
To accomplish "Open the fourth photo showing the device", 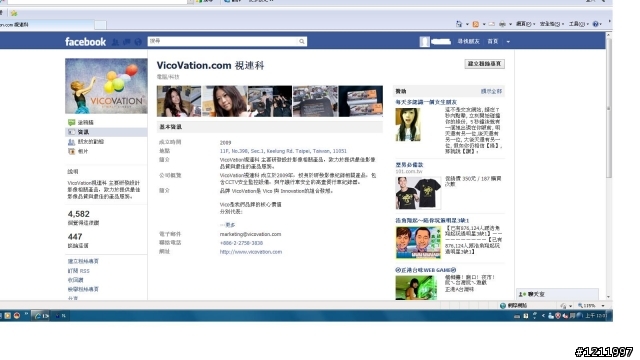I will point(316,101).
